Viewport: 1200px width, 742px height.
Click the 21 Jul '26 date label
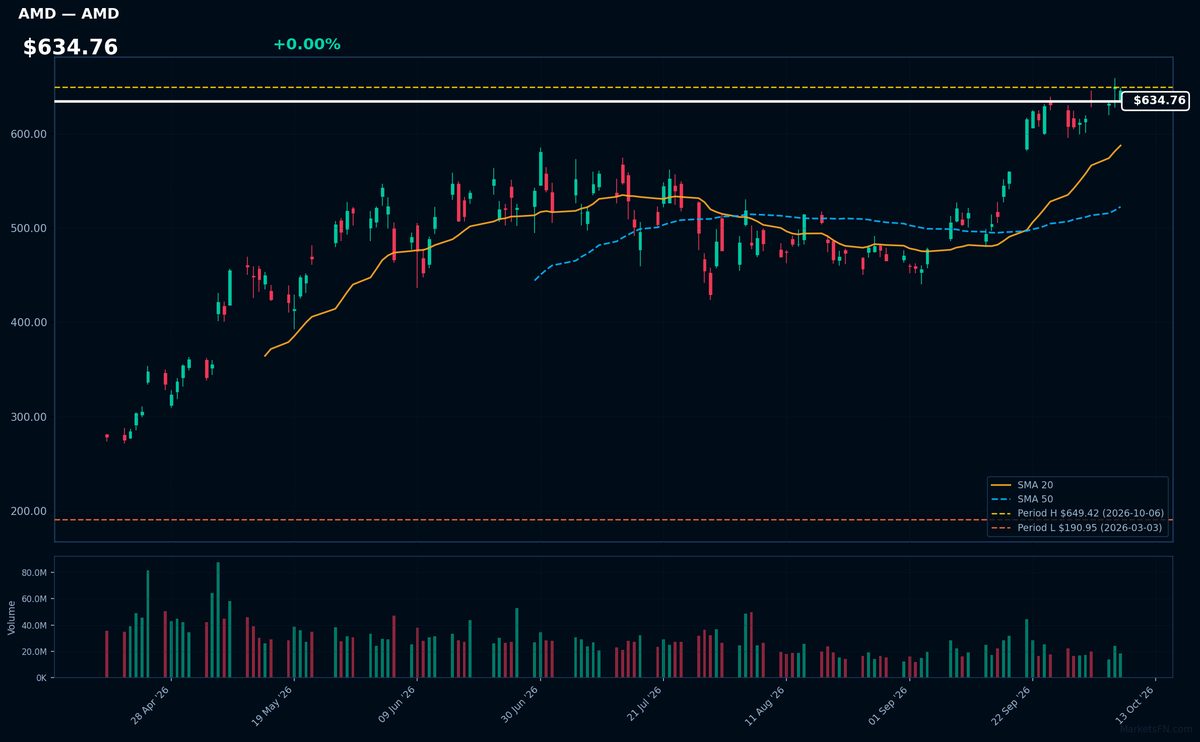click(x=643, y=705)
